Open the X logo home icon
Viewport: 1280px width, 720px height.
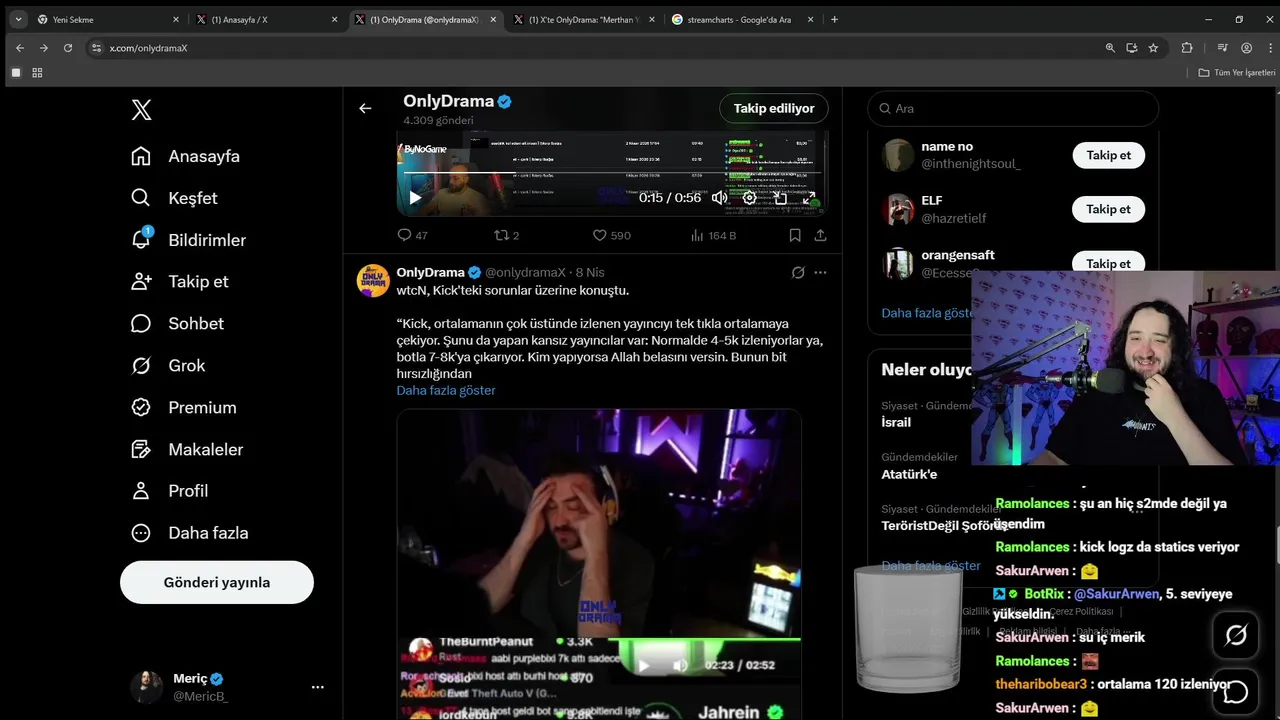pyautogui.click(x=142, y=110)
